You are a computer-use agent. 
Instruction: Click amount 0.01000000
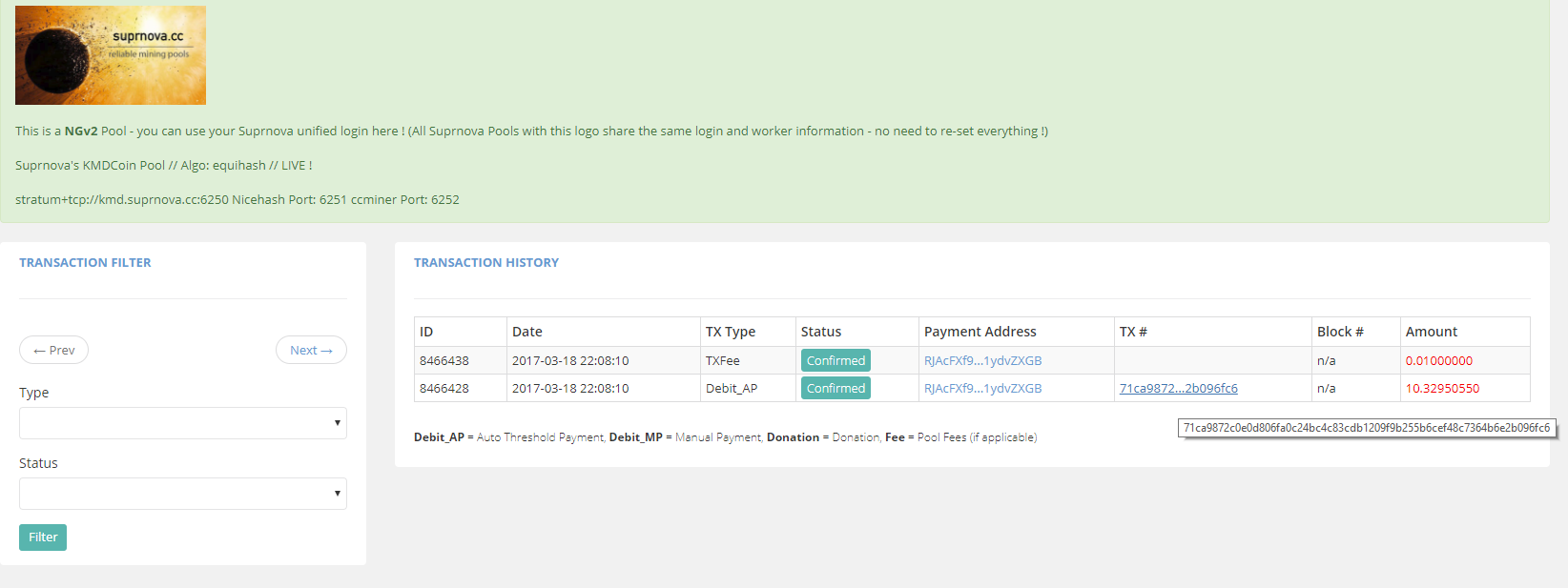1439,361
